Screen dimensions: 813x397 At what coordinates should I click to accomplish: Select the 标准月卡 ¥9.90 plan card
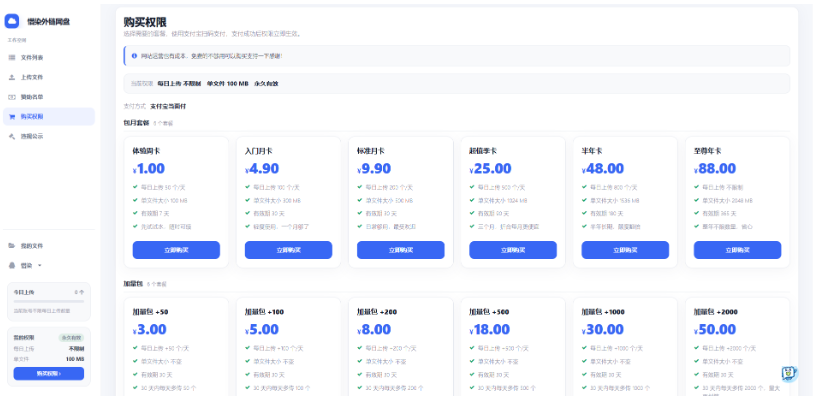[x=401, y=202]
